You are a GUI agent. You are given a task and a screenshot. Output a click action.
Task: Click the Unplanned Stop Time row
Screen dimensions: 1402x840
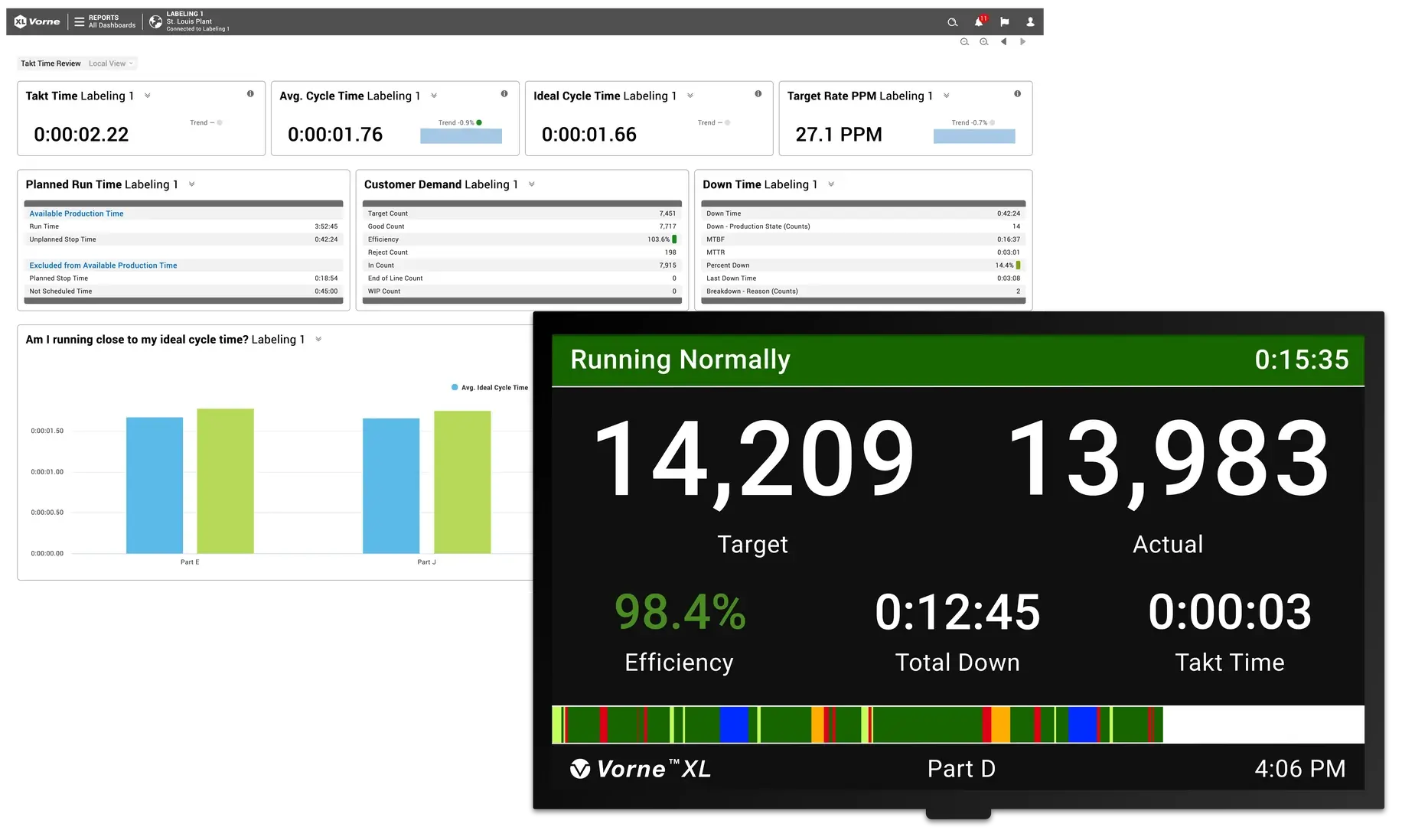[184, 239]
